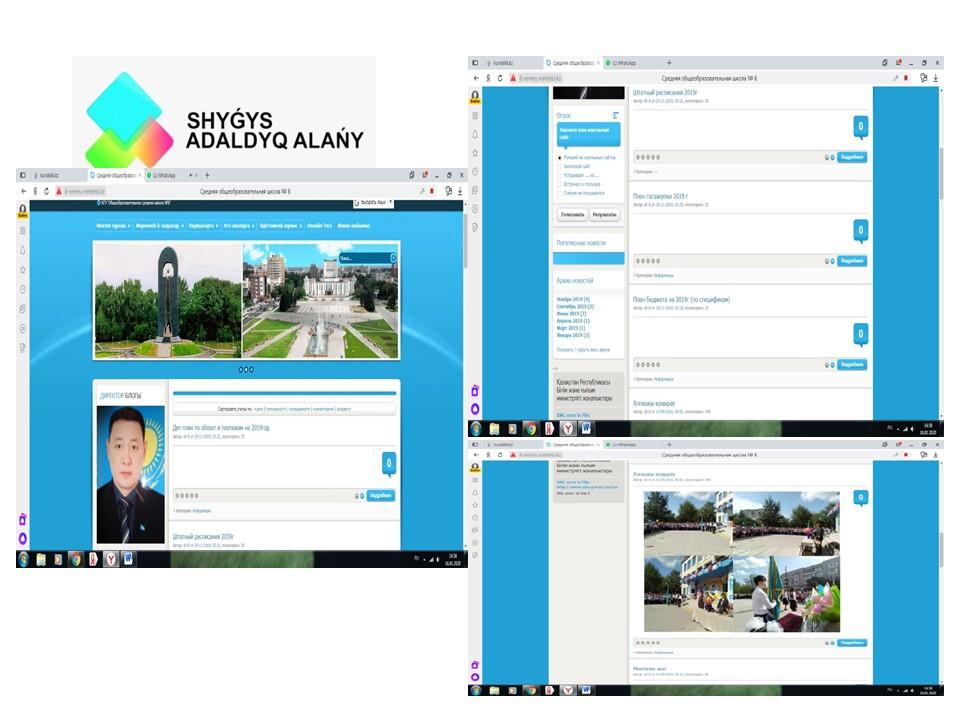Click the yellow login icon in left window sidebar
The image size is (960, 720).
point(23,211)
